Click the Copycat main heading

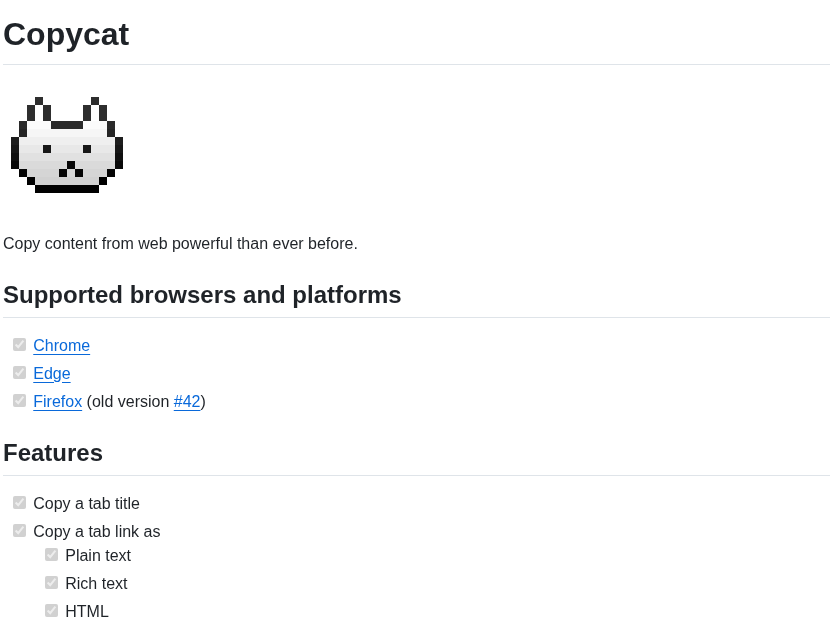coord(66,35)
